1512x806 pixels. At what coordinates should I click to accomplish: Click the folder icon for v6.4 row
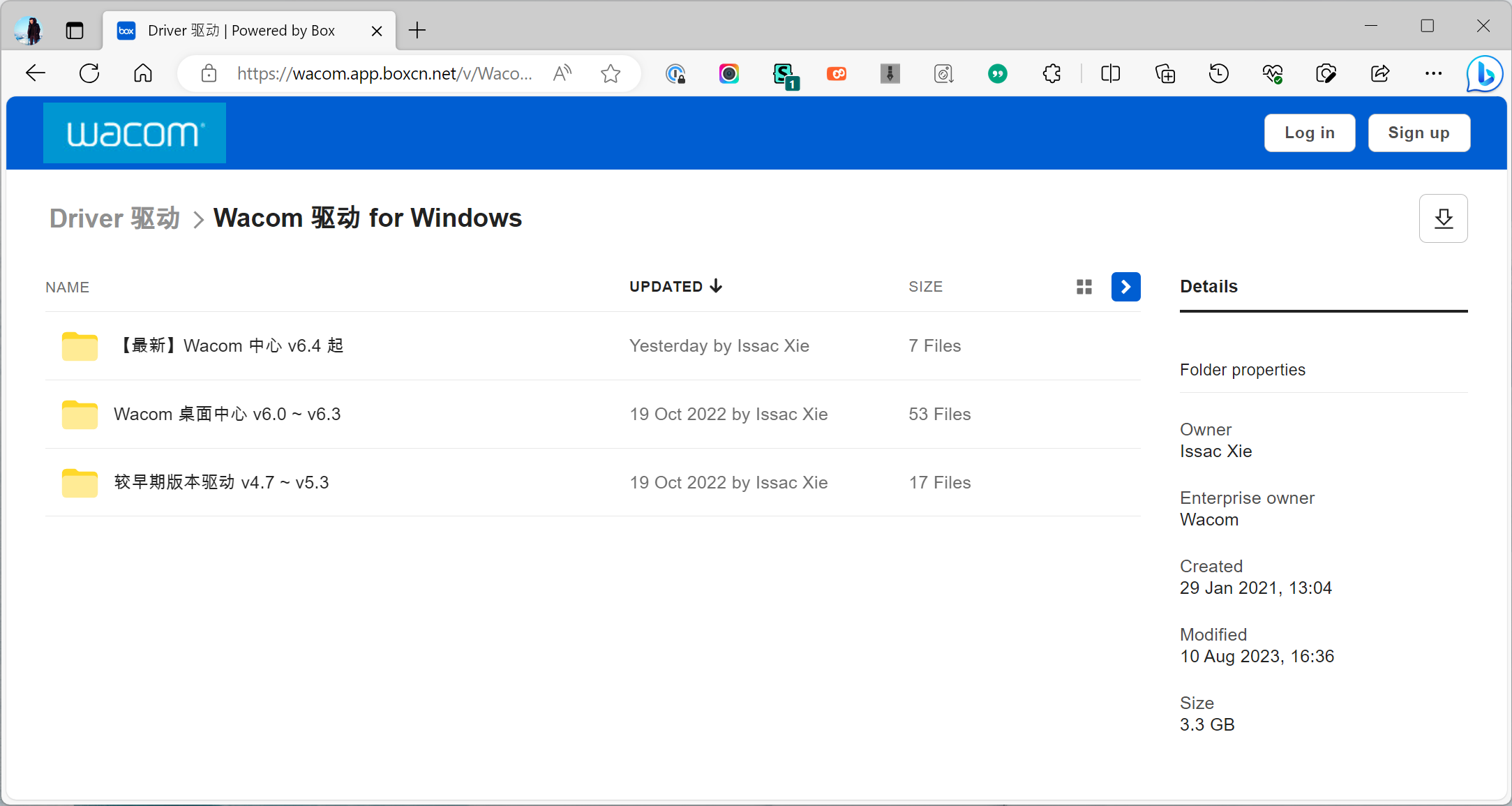tap(80, 346)
